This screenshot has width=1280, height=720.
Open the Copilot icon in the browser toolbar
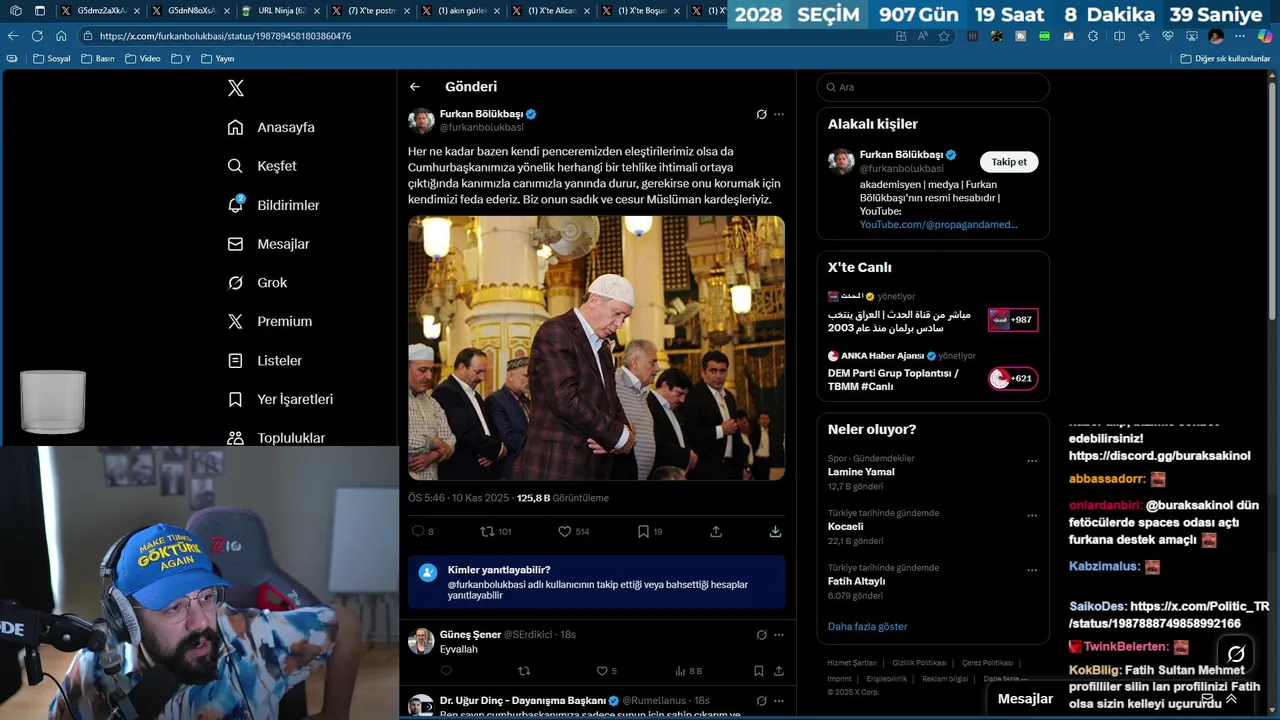(x=1264, y=36)
